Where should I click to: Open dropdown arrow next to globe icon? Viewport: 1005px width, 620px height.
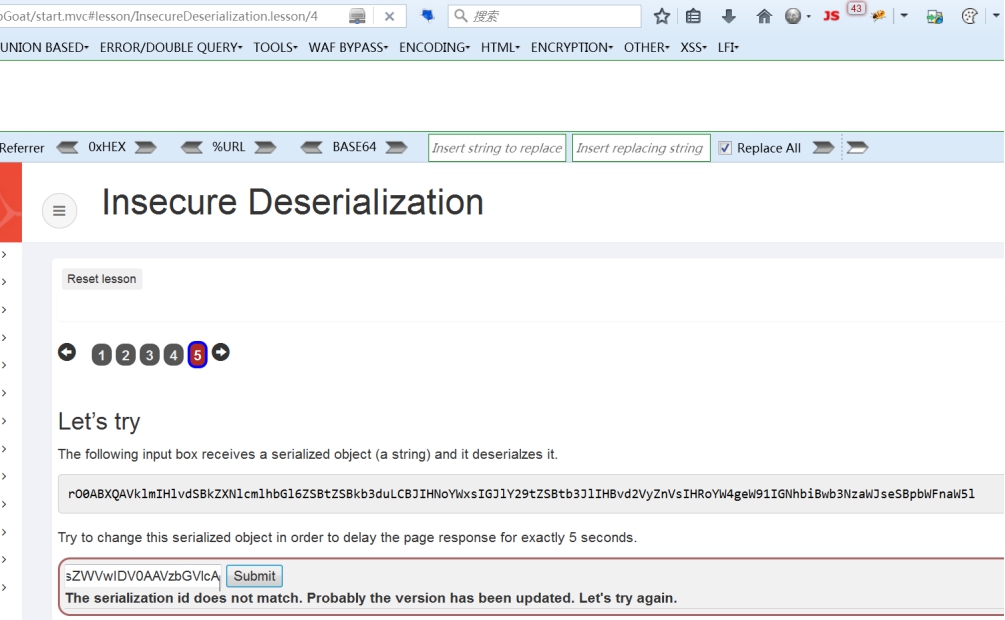click(808, 17)
